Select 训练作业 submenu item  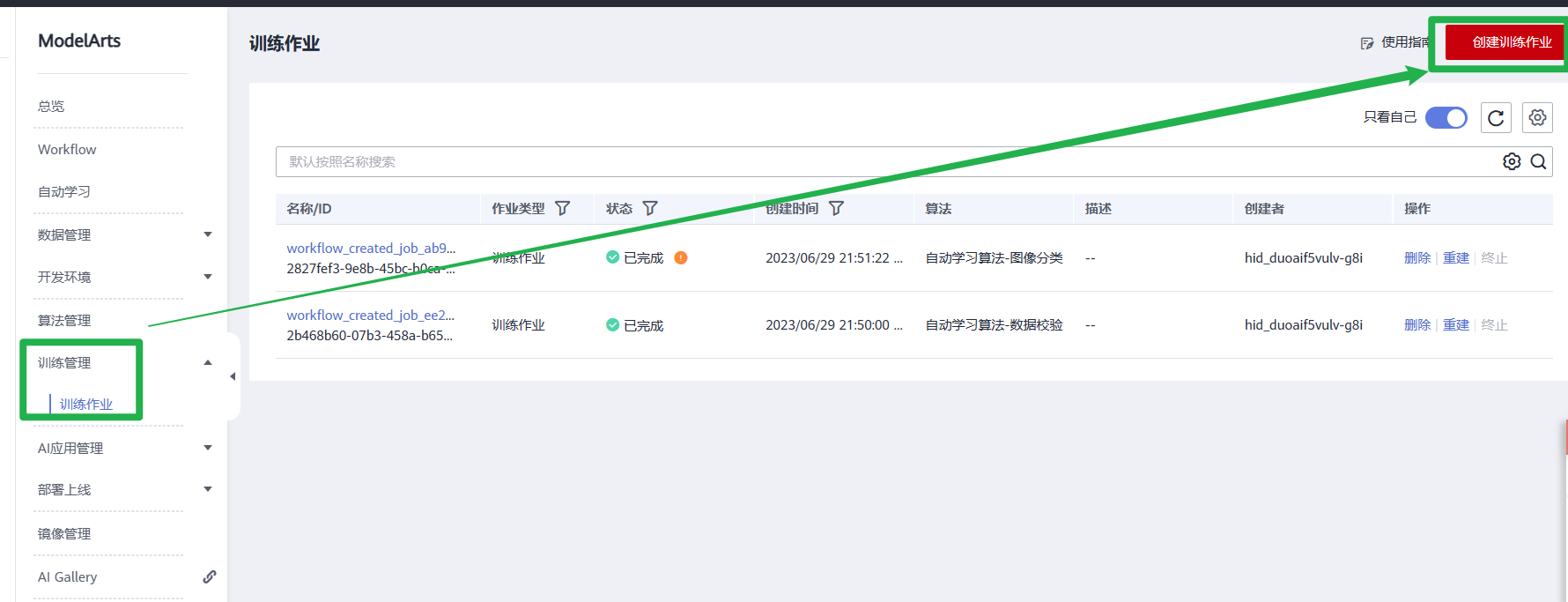click(x=86, y=404)
